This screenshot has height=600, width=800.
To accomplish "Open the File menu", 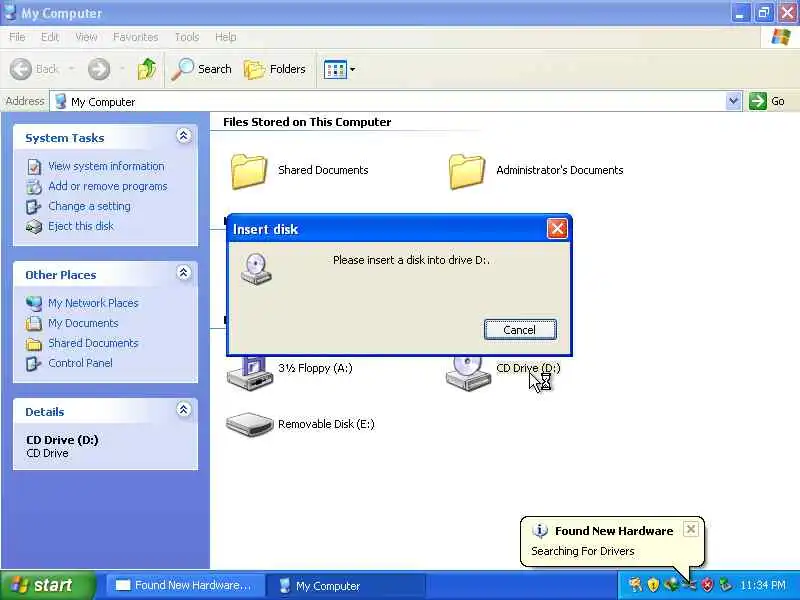I will 17,37.
